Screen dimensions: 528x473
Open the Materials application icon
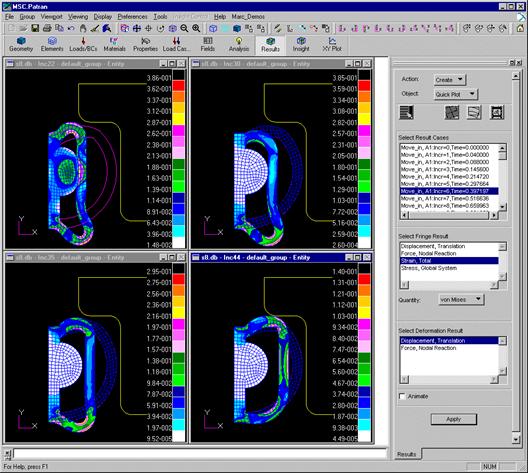(x=114, y=44)
